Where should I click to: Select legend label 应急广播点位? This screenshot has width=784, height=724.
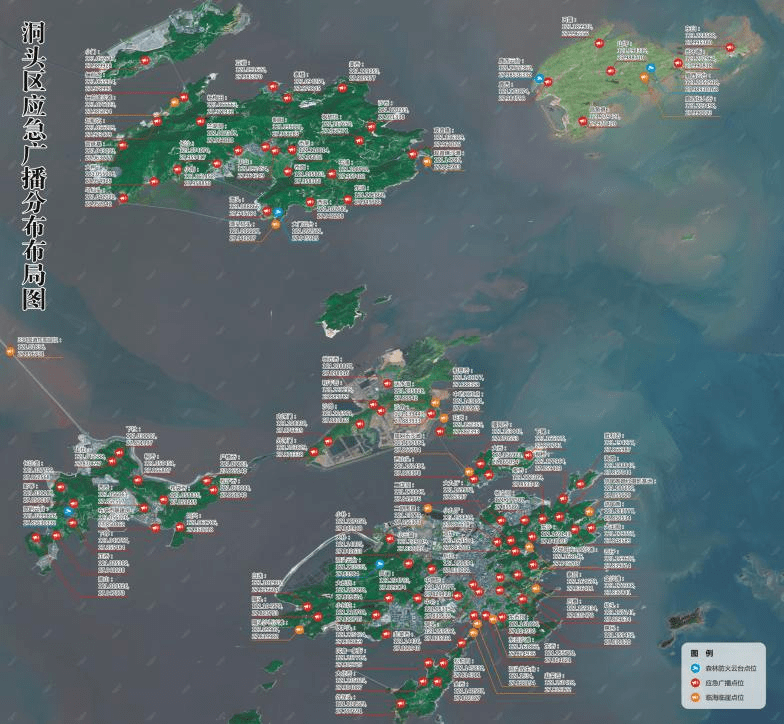pyautogui.click(x=724, y=682)
